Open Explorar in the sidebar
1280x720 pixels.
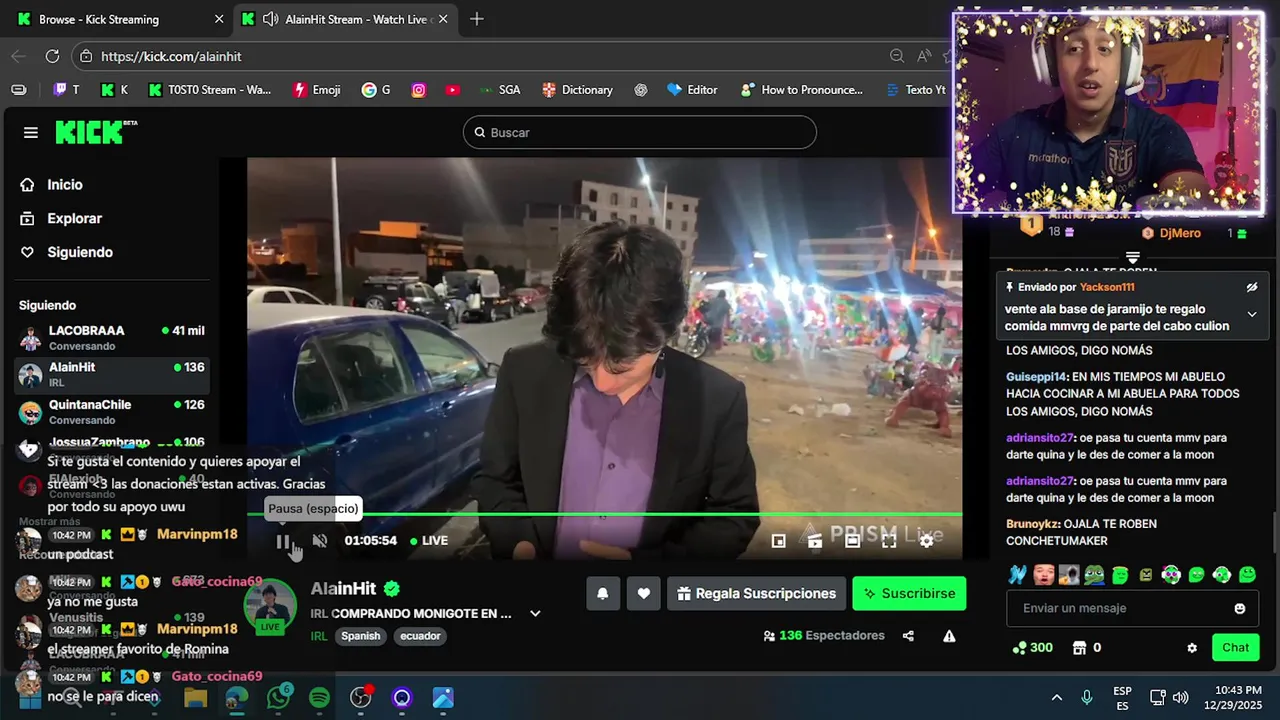(x=60, y=219)
